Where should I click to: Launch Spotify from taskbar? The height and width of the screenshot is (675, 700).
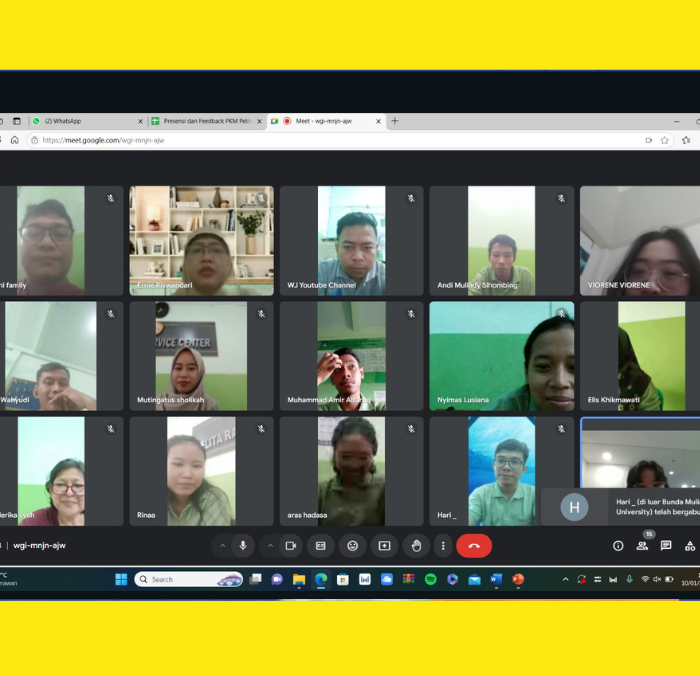pos(430,579)
